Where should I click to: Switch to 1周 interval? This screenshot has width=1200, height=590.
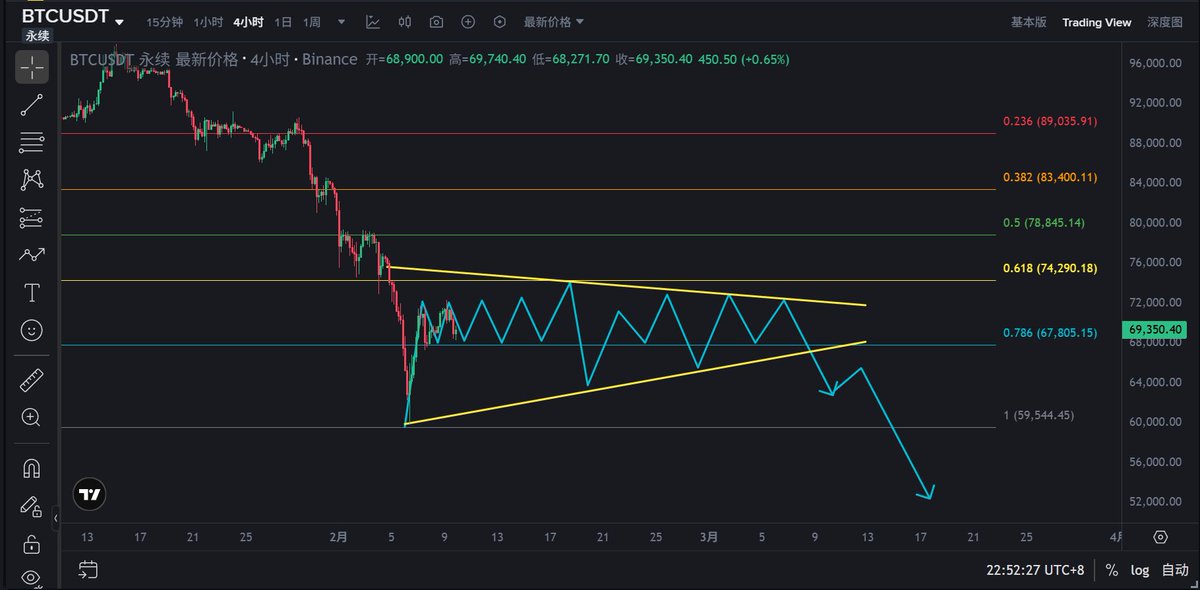click(312, 22)
